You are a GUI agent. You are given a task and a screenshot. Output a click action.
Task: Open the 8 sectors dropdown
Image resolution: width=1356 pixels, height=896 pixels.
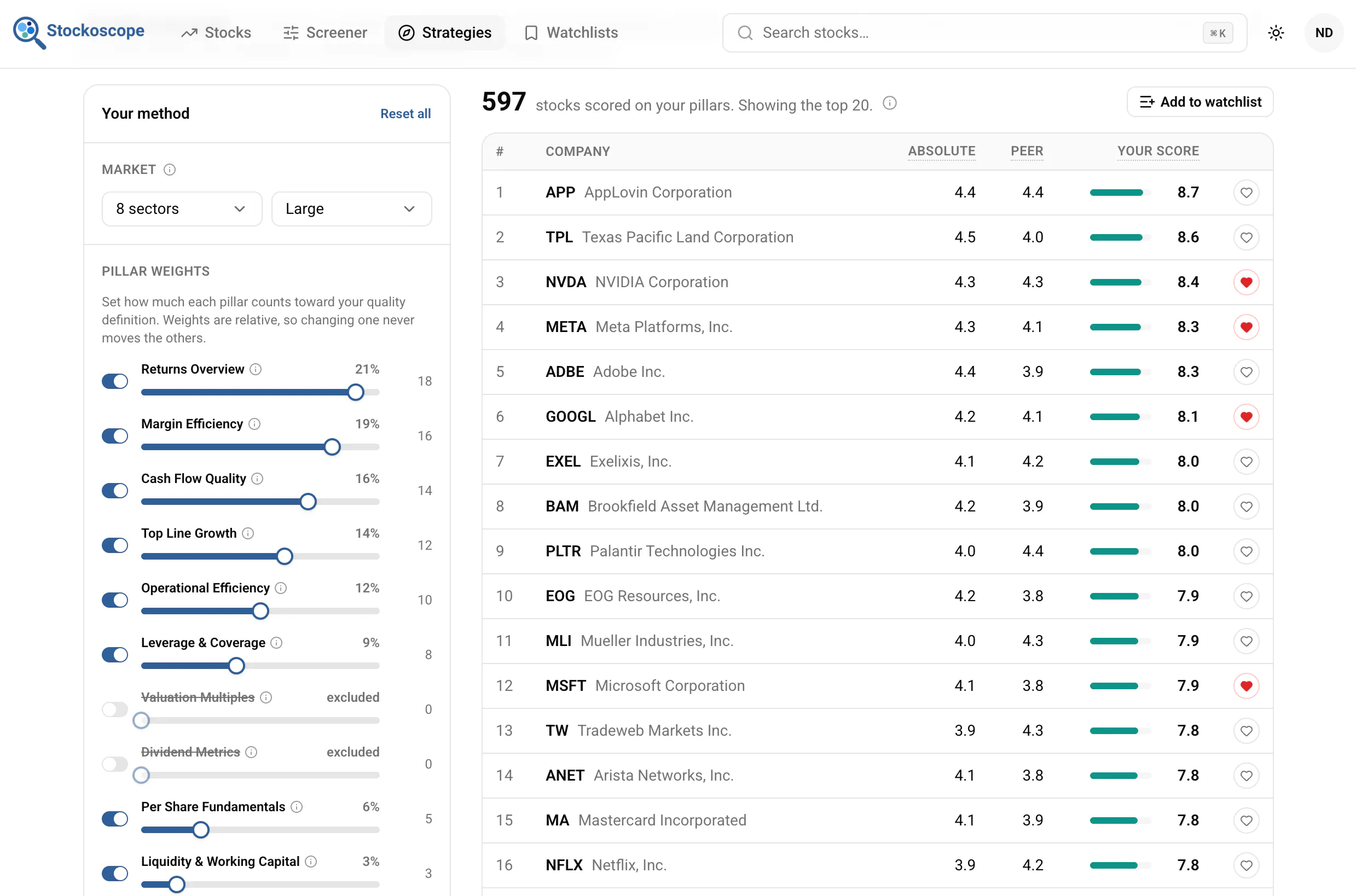click(182, 209)
